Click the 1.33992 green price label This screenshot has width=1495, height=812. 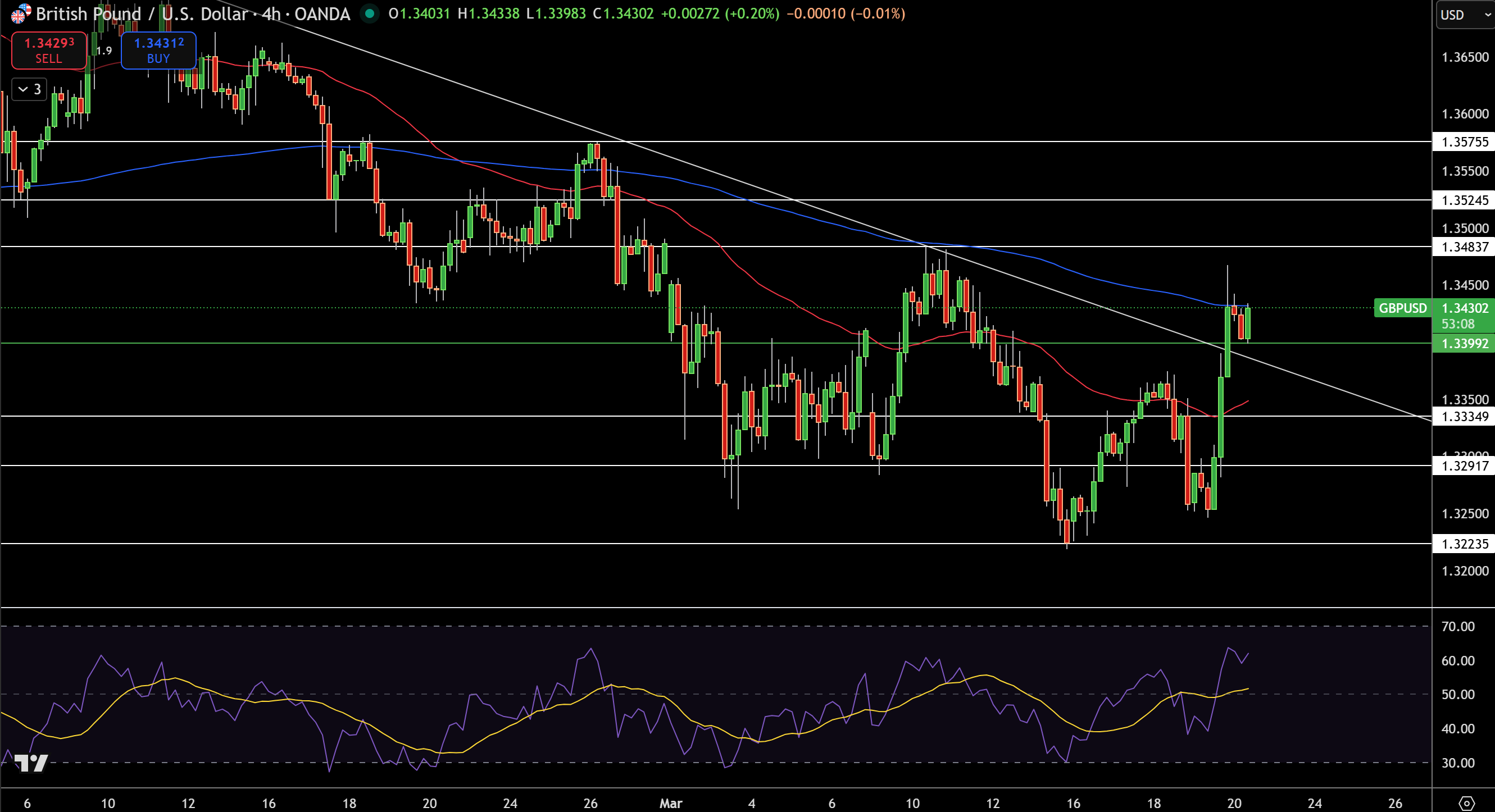[1464, 343]
